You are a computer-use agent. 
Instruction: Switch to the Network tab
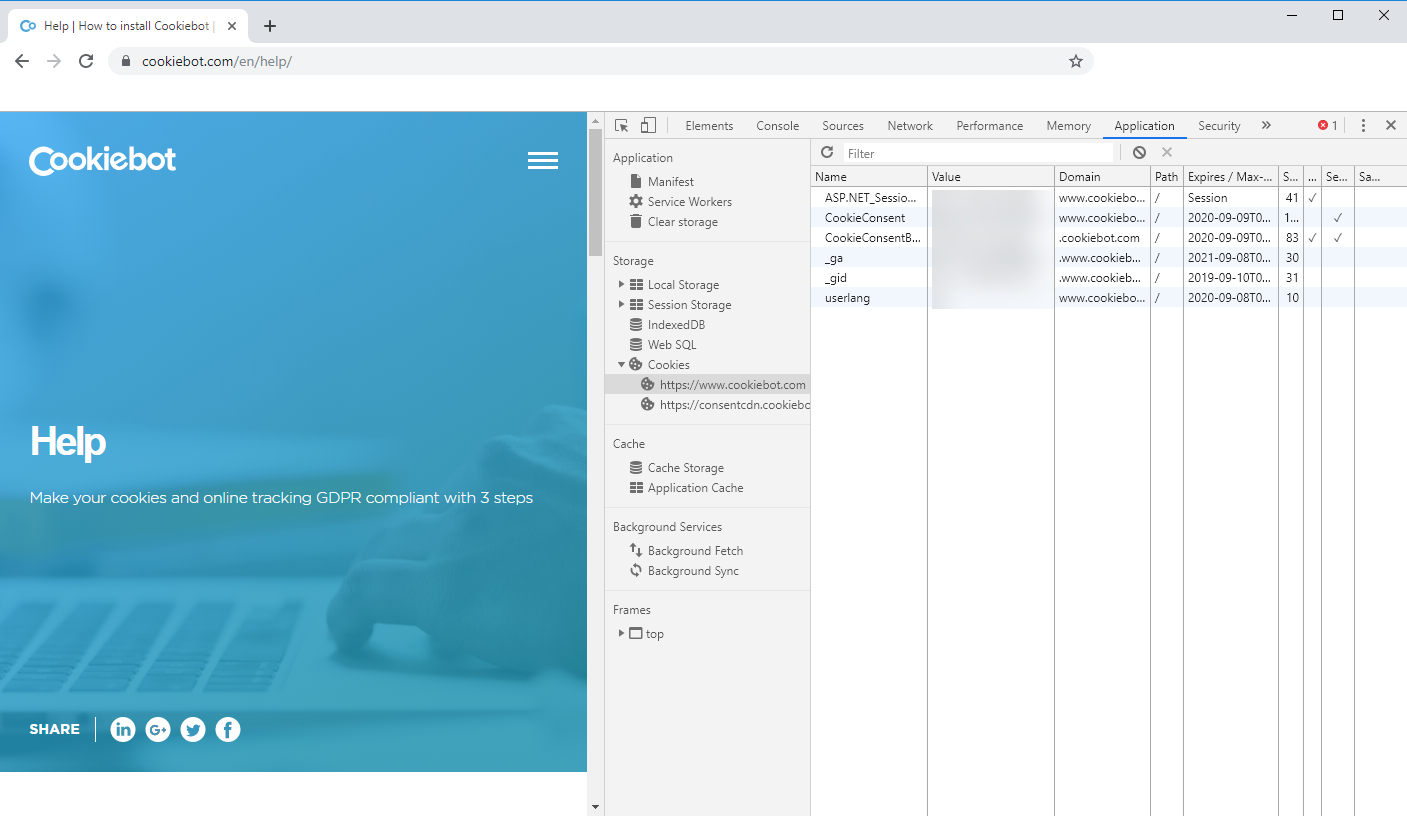pyautogui.click(x=910, y=126)
